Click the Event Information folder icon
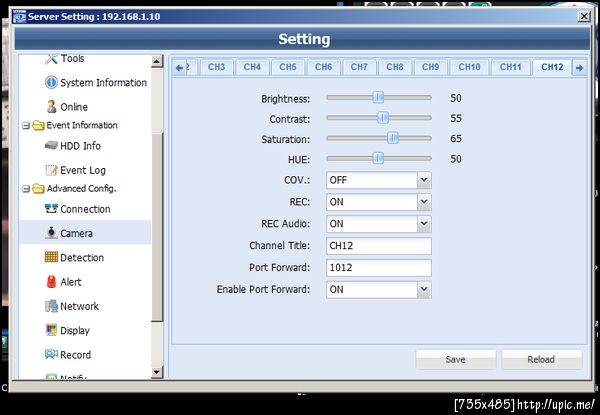 [38, 125]
